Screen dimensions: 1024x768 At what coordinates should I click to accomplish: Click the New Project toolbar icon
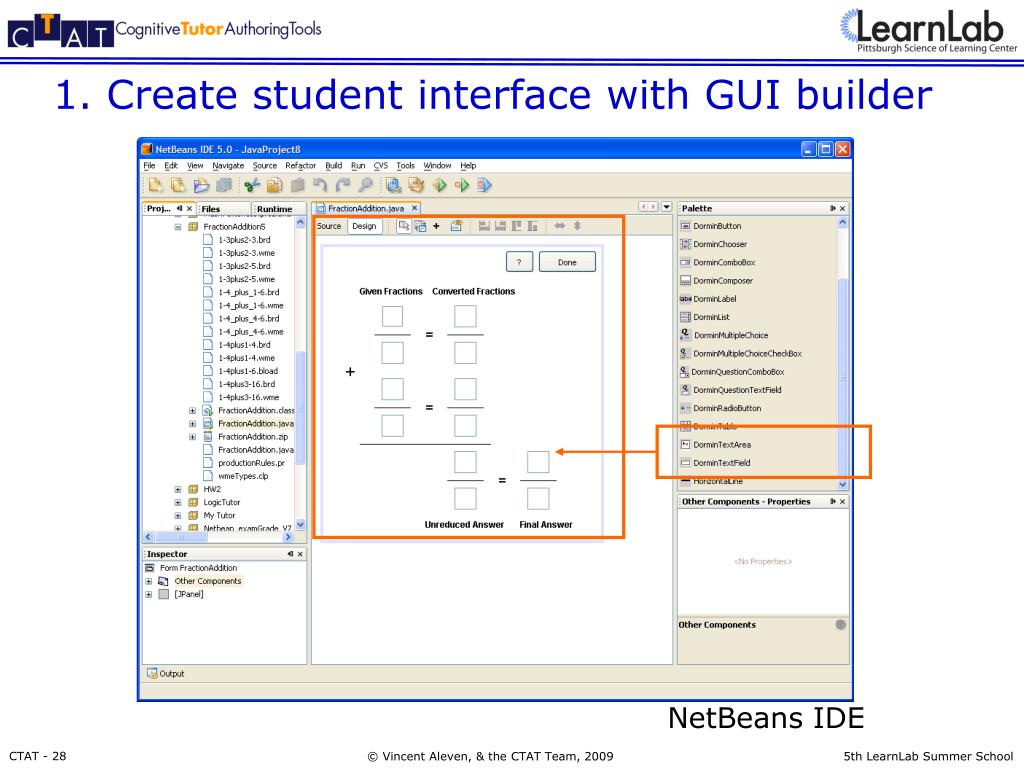[178, 185]
